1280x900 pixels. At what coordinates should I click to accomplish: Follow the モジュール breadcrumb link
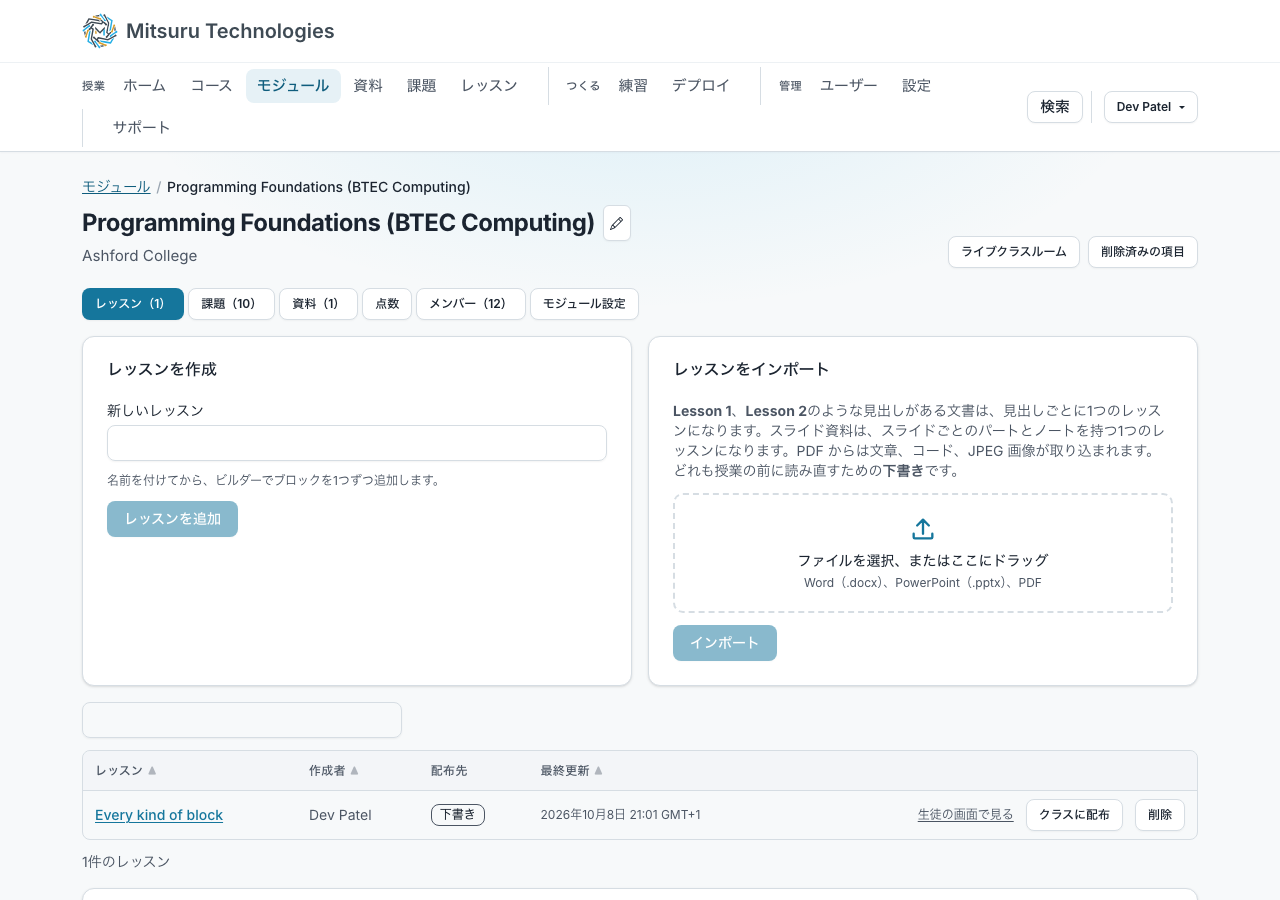[x=116, y=187]
